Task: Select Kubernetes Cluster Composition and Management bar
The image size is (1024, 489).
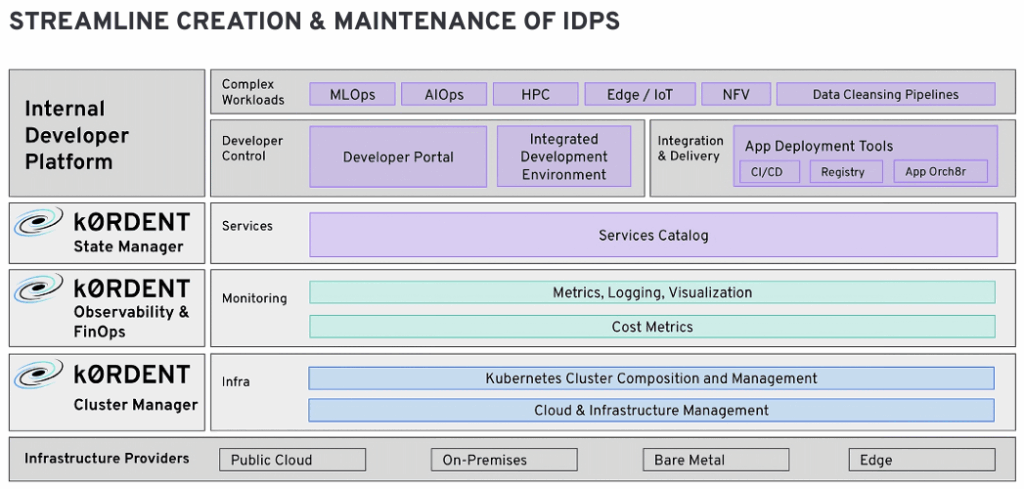Action: pos(651,378)
